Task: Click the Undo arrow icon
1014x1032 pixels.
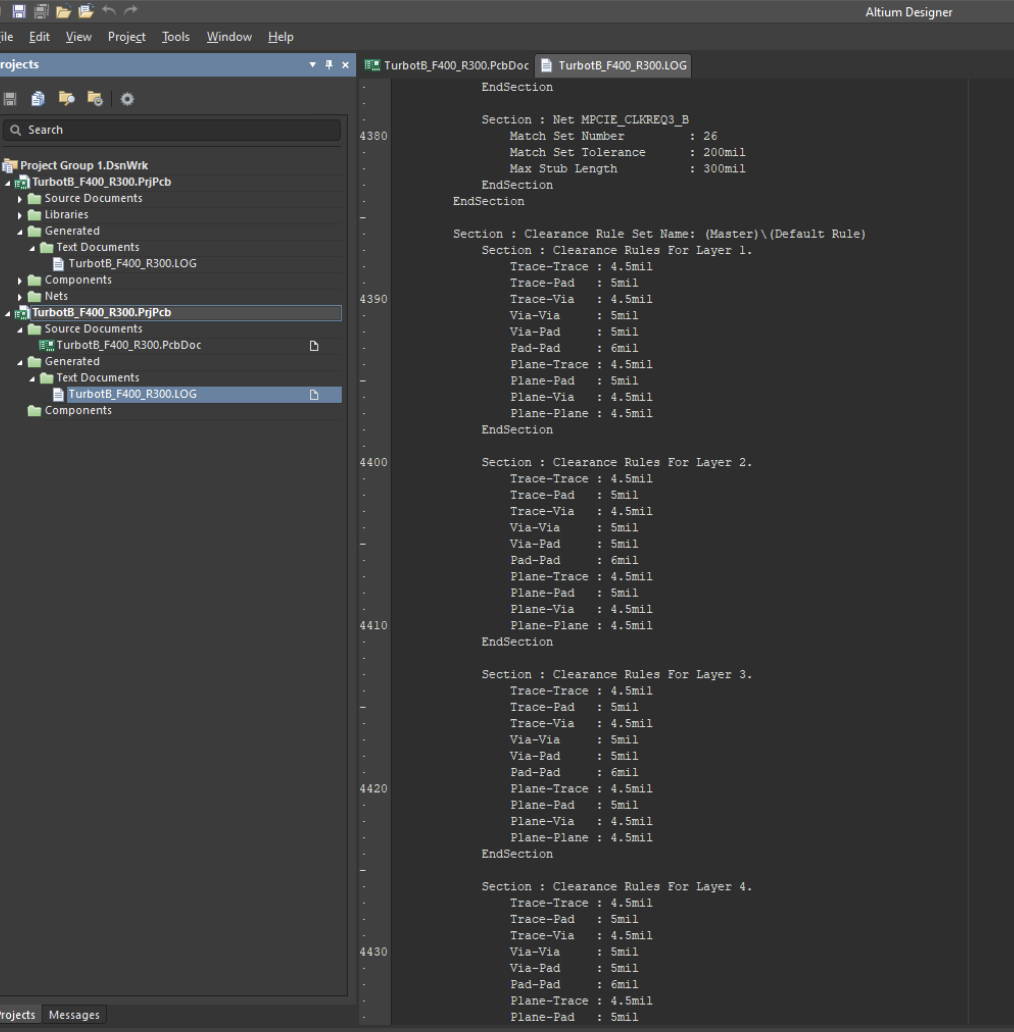Action: (x=108, y=11)
